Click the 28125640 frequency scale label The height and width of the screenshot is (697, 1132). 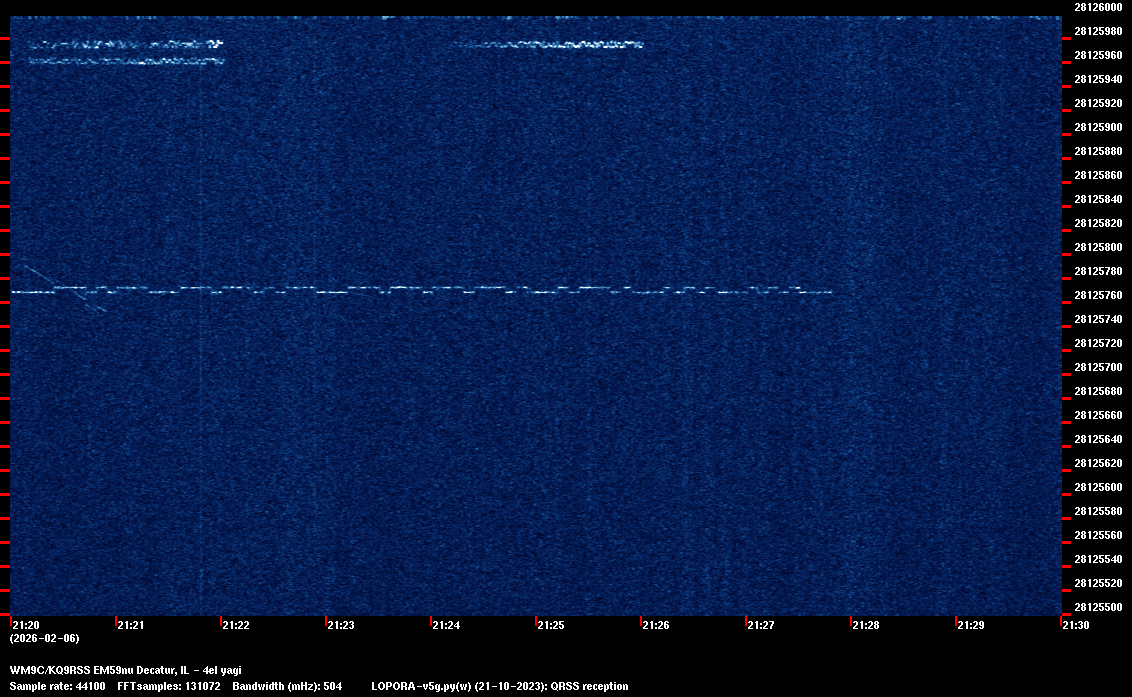[1097, 439]
